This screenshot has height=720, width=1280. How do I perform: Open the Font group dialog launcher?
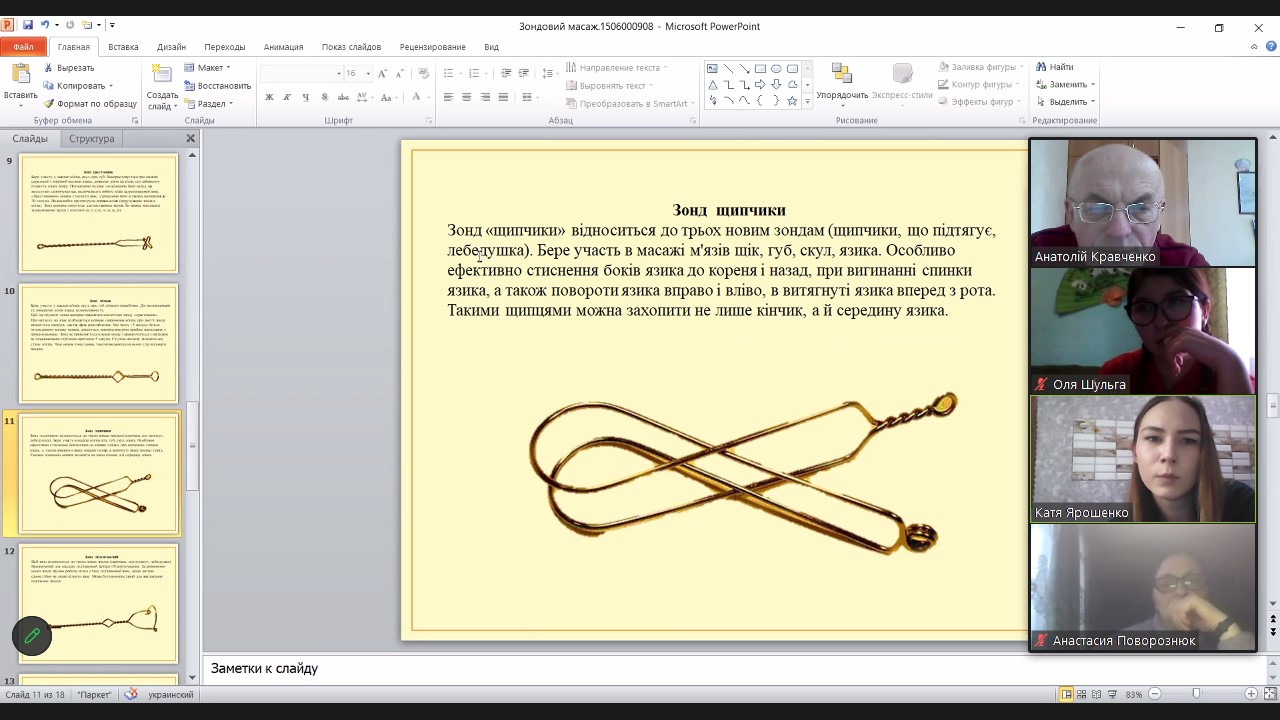pyautogui.click(x=428, y=120)
